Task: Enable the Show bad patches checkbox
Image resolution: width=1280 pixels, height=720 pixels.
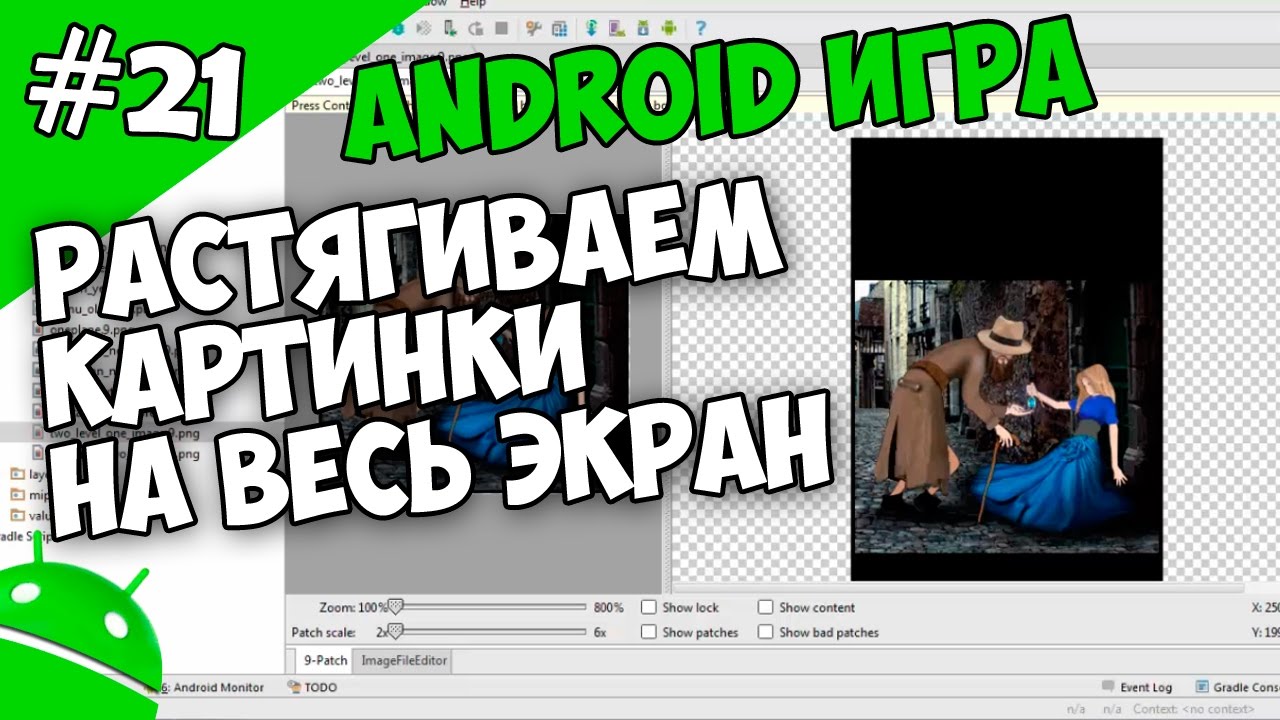Action: coord(766,632)
